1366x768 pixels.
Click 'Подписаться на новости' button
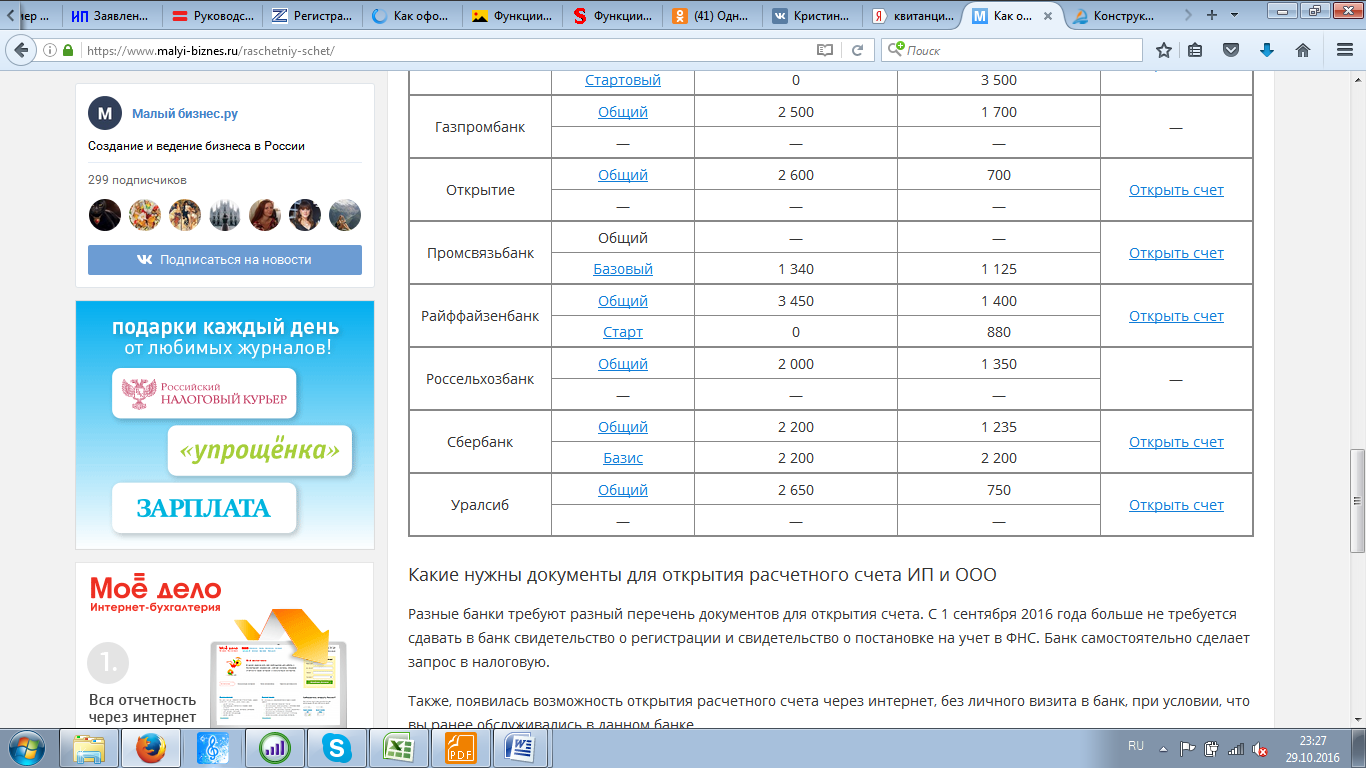[x=225, y=259]
